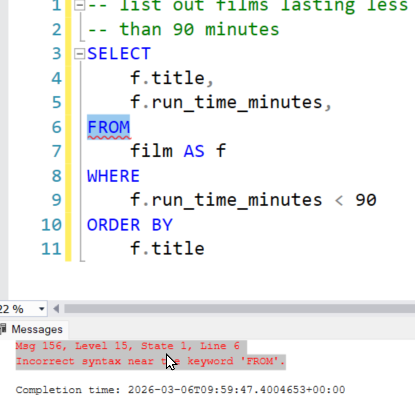Click the ORDER BY keywords
415x395 pixels.
(x=130, y=225)
